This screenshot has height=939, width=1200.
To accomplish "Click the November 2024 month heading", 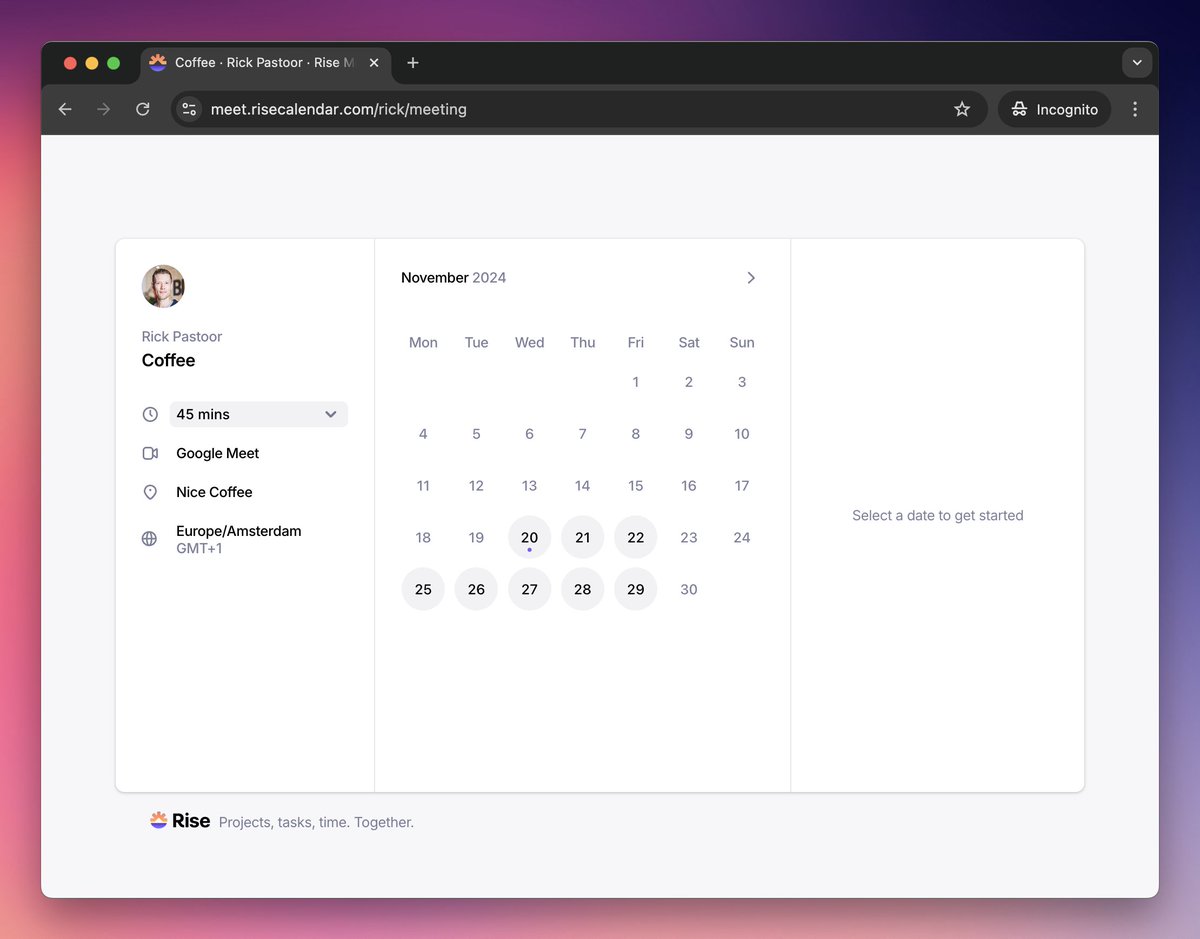I will point(453,278).
